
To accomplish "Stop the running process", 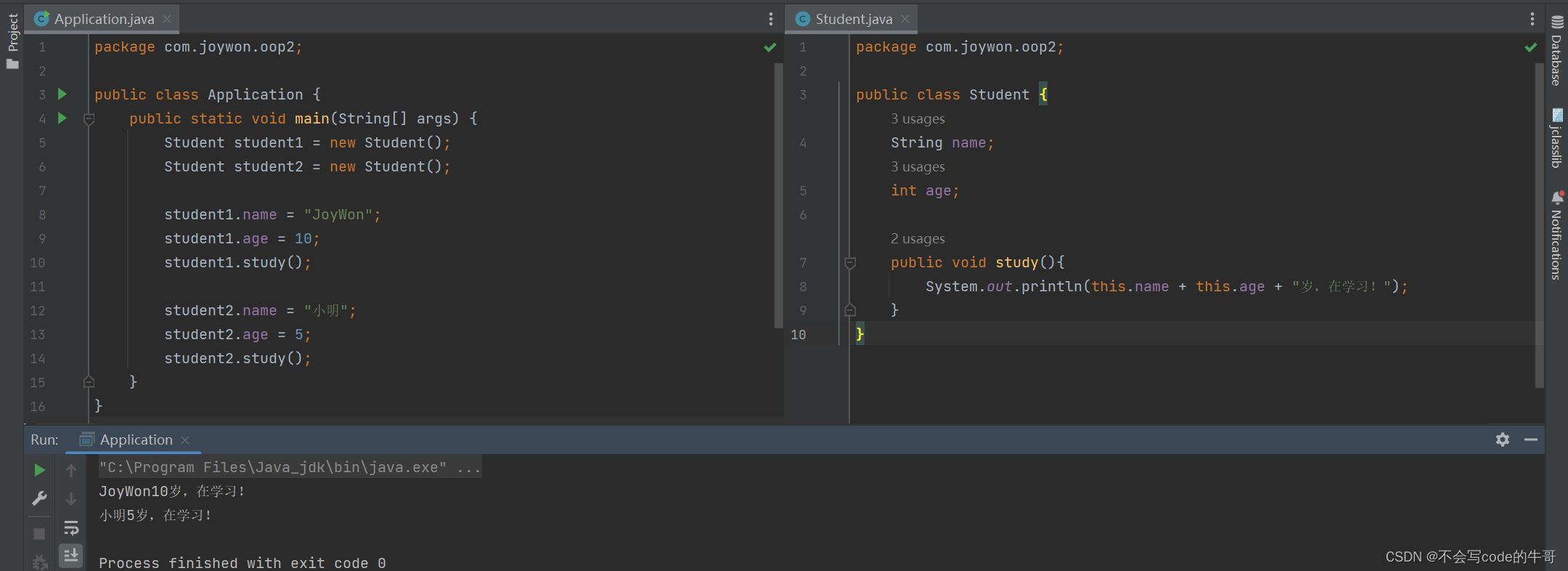I will [x=39, y=533].
